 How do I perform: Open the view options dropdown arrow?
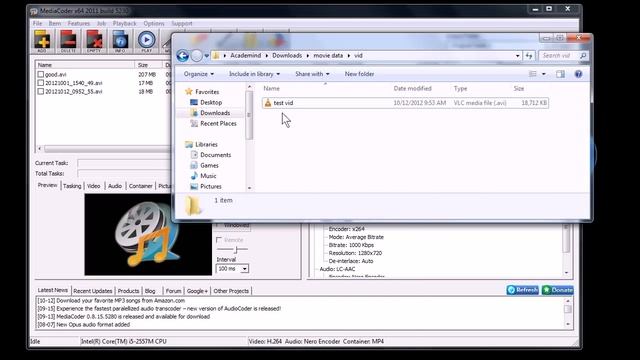click(x=544, y=74)
